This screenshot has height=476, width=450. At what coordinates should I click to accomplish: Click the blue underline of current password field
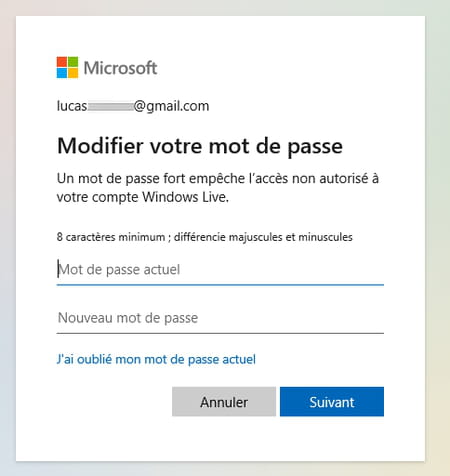[220, 285]
